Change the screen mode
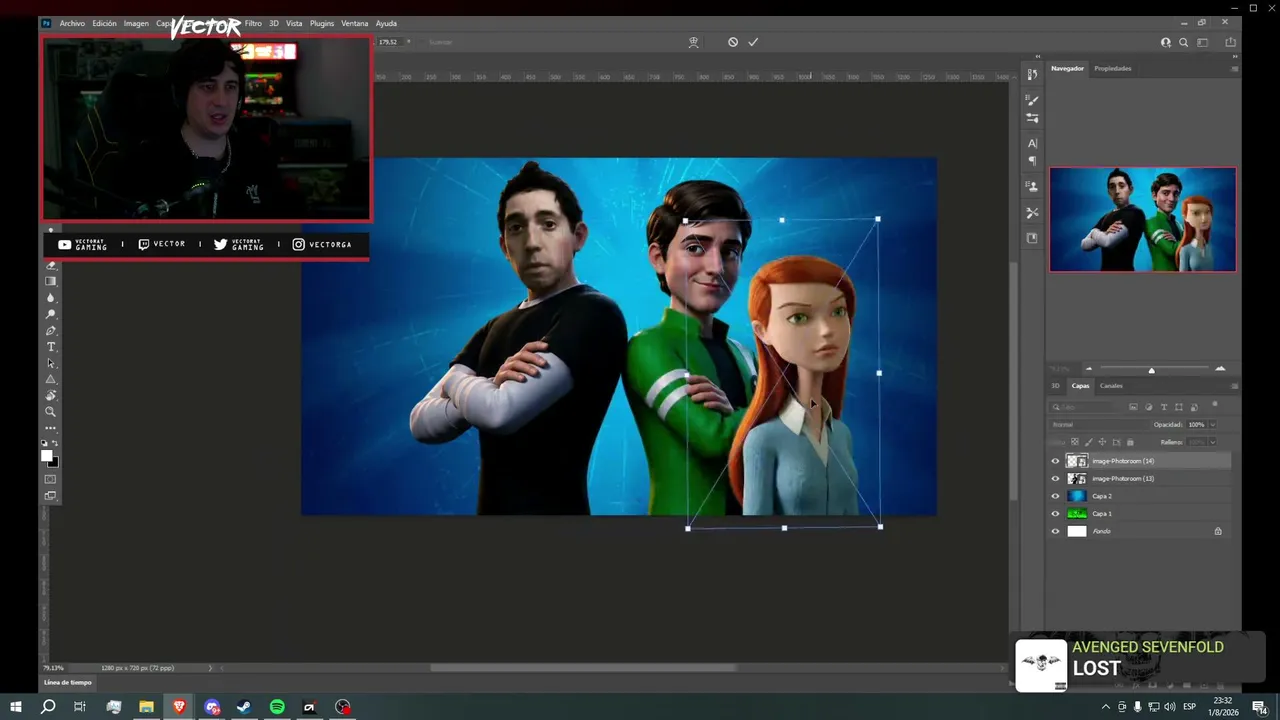Screen dimensions: 1280x720 tap(52, 495)
